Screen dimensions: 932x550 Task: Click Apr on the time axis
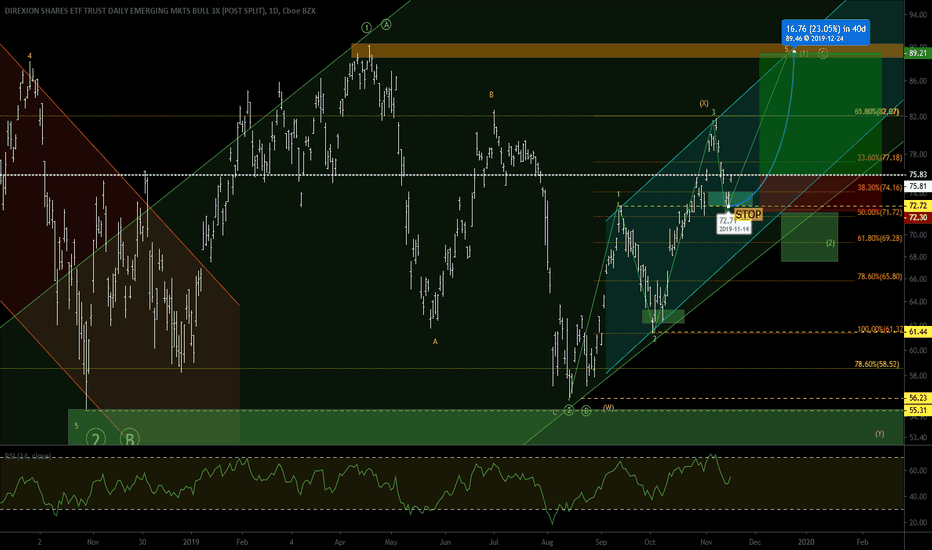tap(340, 542)
